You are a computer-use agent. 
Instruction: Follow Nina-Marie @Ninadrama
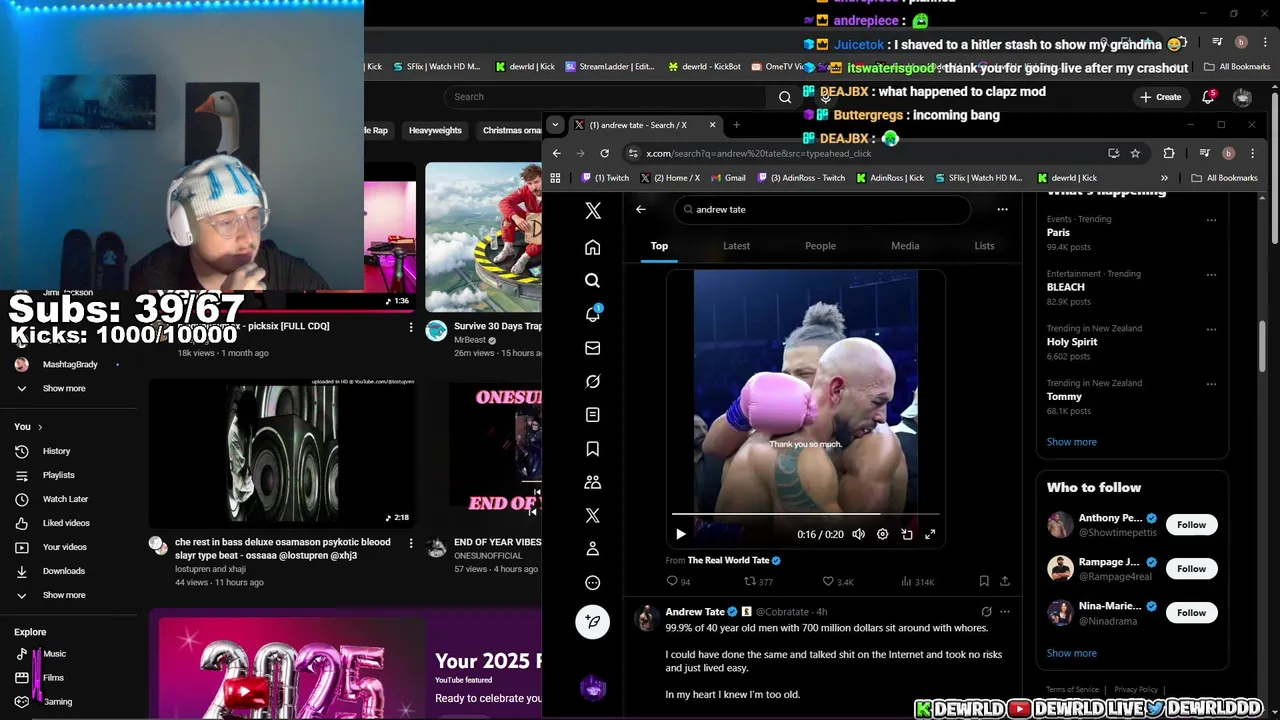point(1191,613)
